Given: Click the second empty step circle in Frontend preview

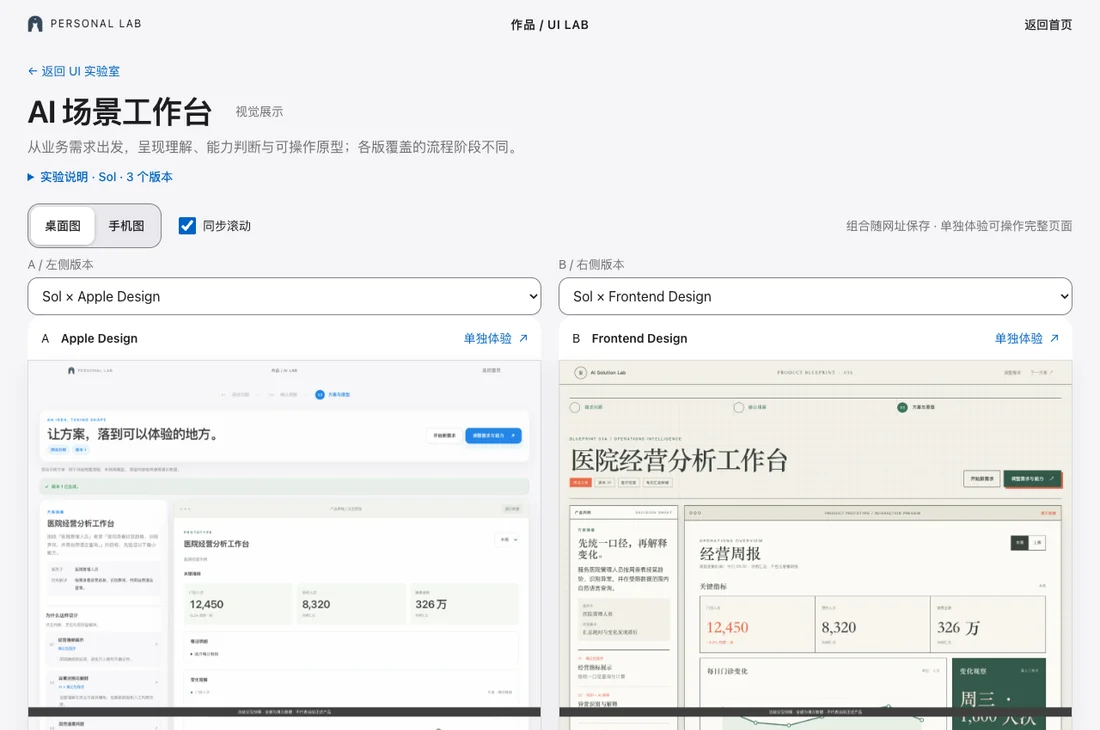Looking at the screenshot, I should pyautogui.click(x=739, y=407).
